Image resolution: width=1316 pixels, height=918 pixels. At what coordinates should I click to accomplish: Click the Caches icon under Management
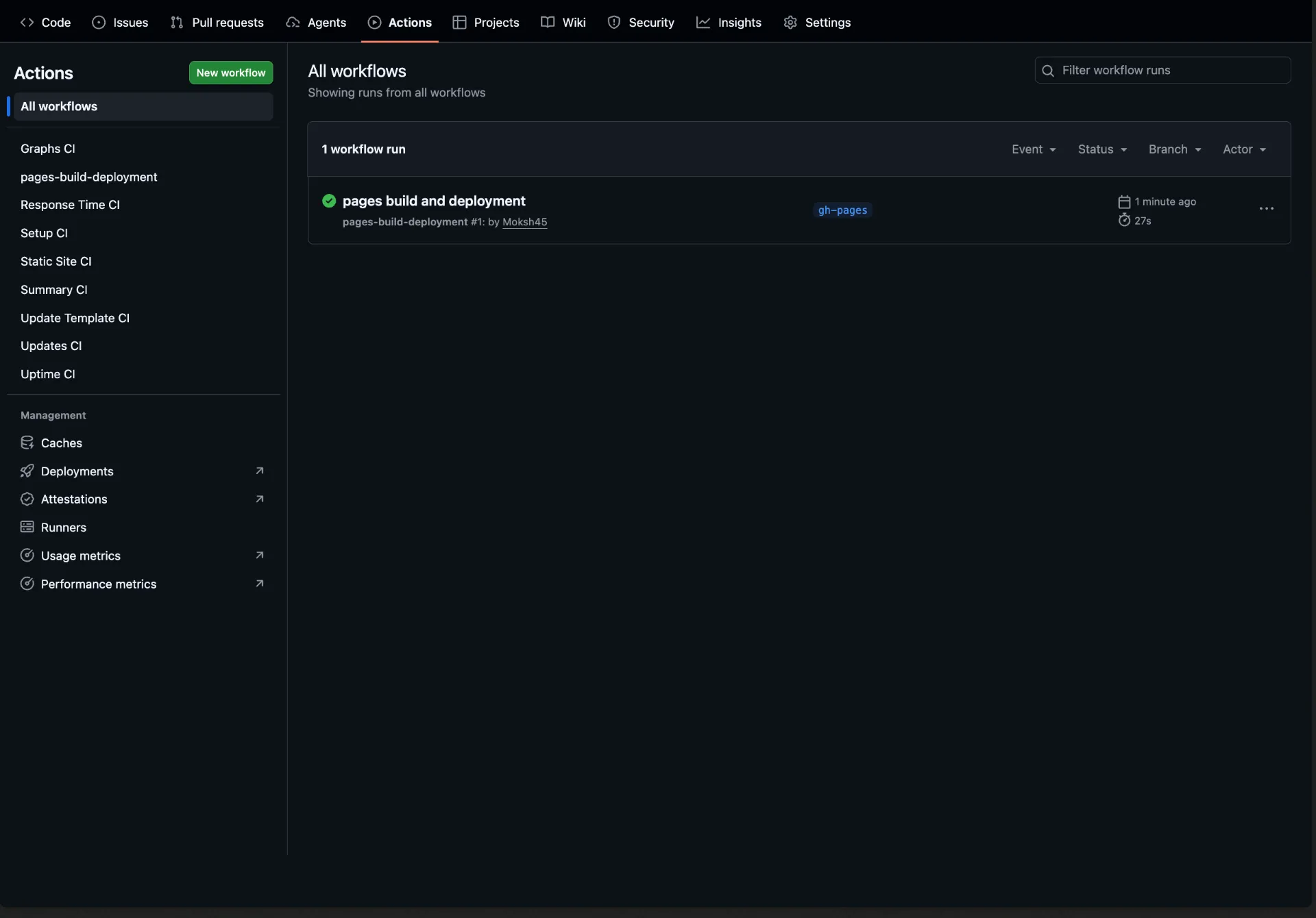point(27,443)
